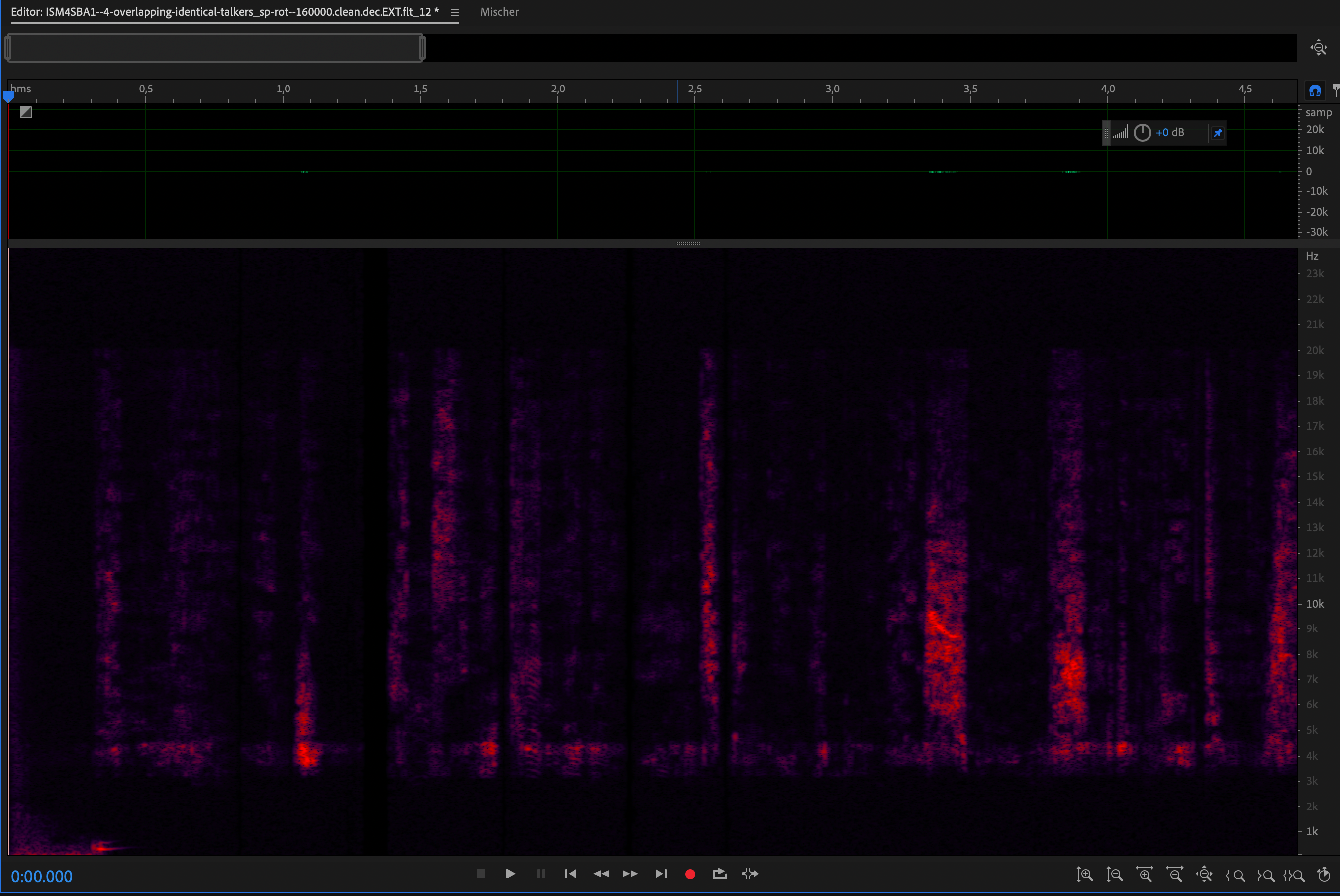Click Zoom Out Full in the bottom toolbar
The height and width of the screenshot is (896, 1340).
1205,875
